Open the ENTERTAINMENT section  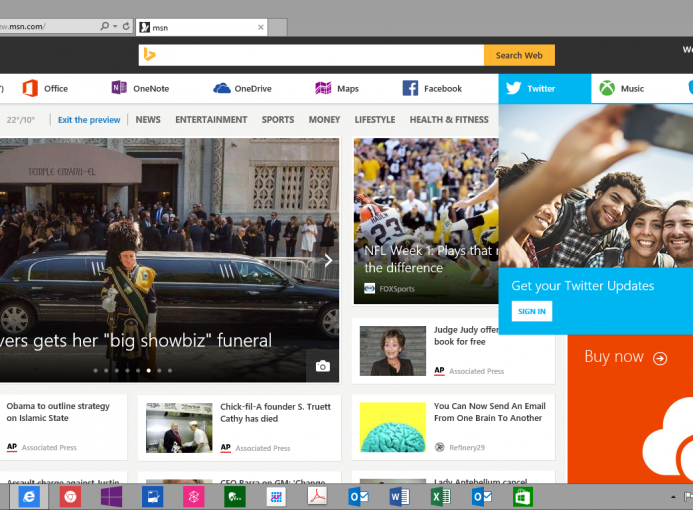[211, 120]
